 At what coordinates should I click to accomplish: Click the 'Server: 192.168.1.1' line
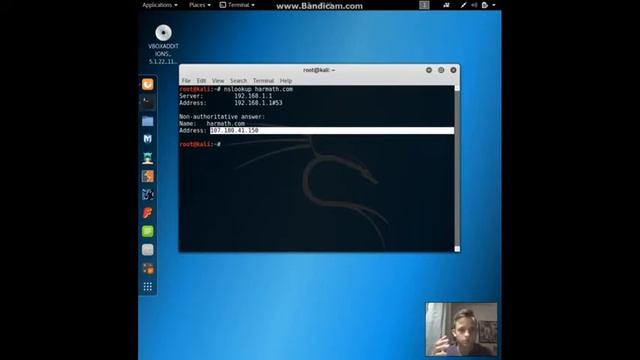(x=226, y=96)
